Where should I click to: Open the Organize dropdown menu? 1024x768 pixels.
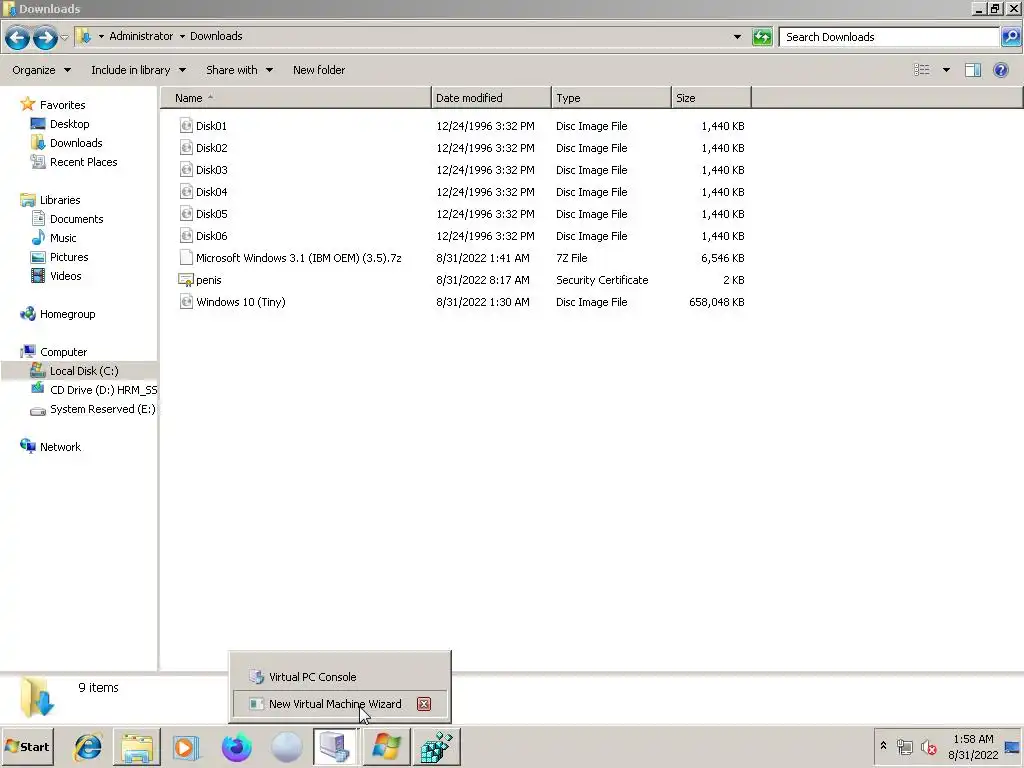coord(41,70)
